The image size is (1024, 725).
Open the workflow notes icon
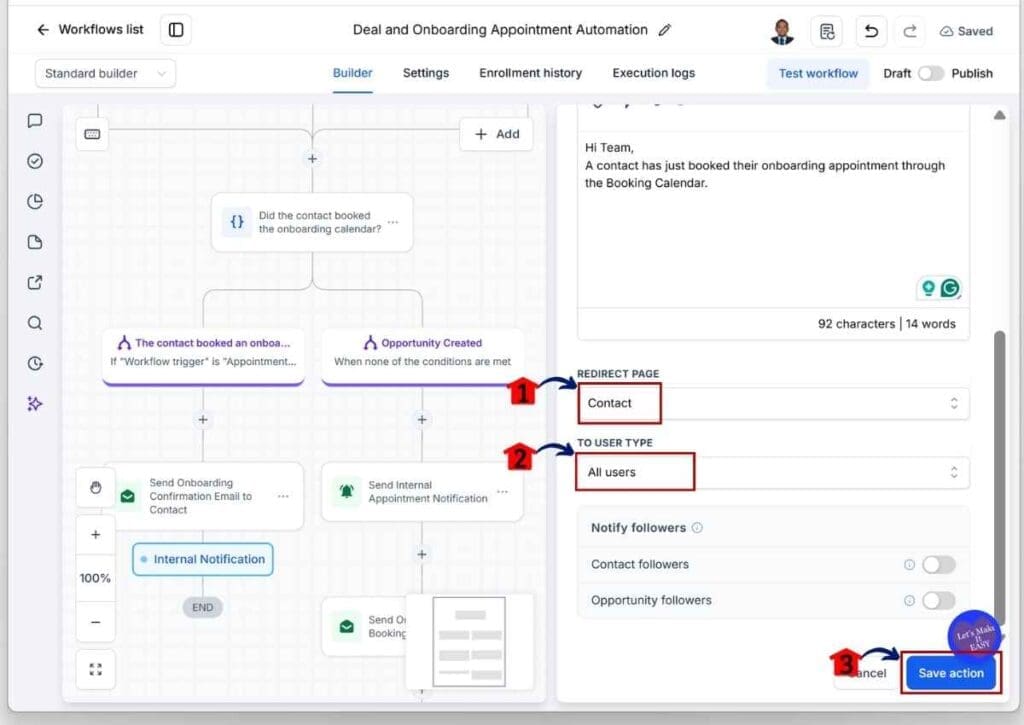point(826,31)
